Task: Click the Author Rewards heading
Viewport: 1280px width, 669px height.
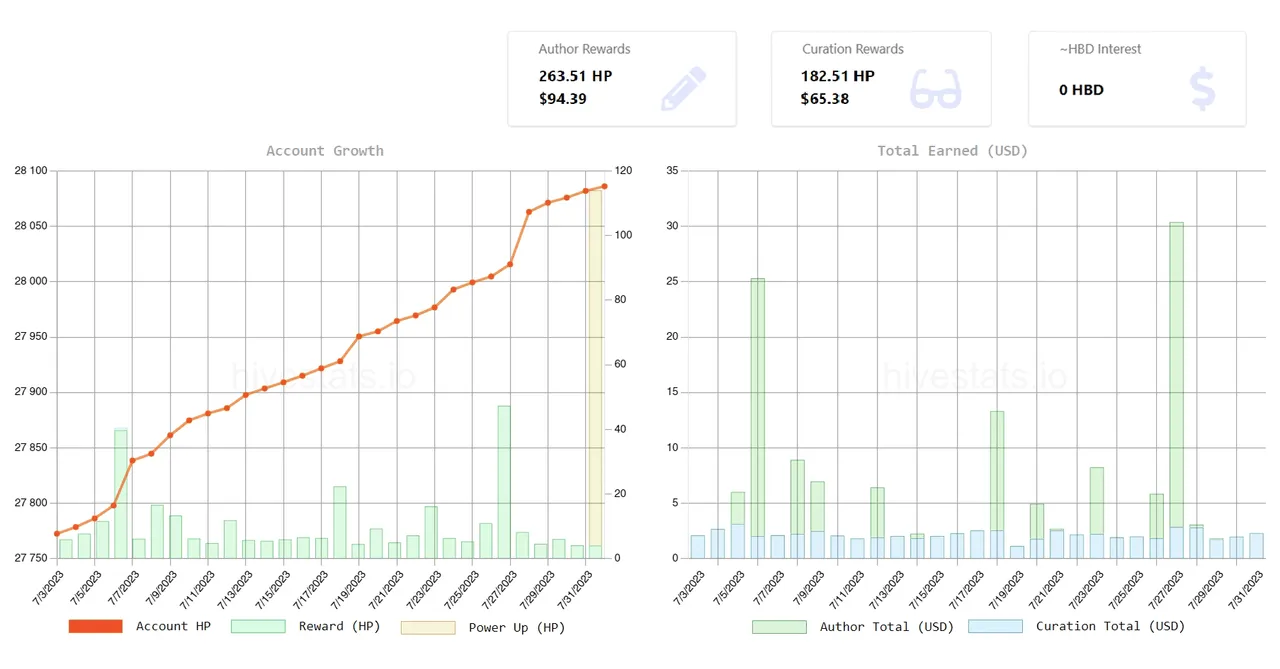Action: click(x=584, y=49)
